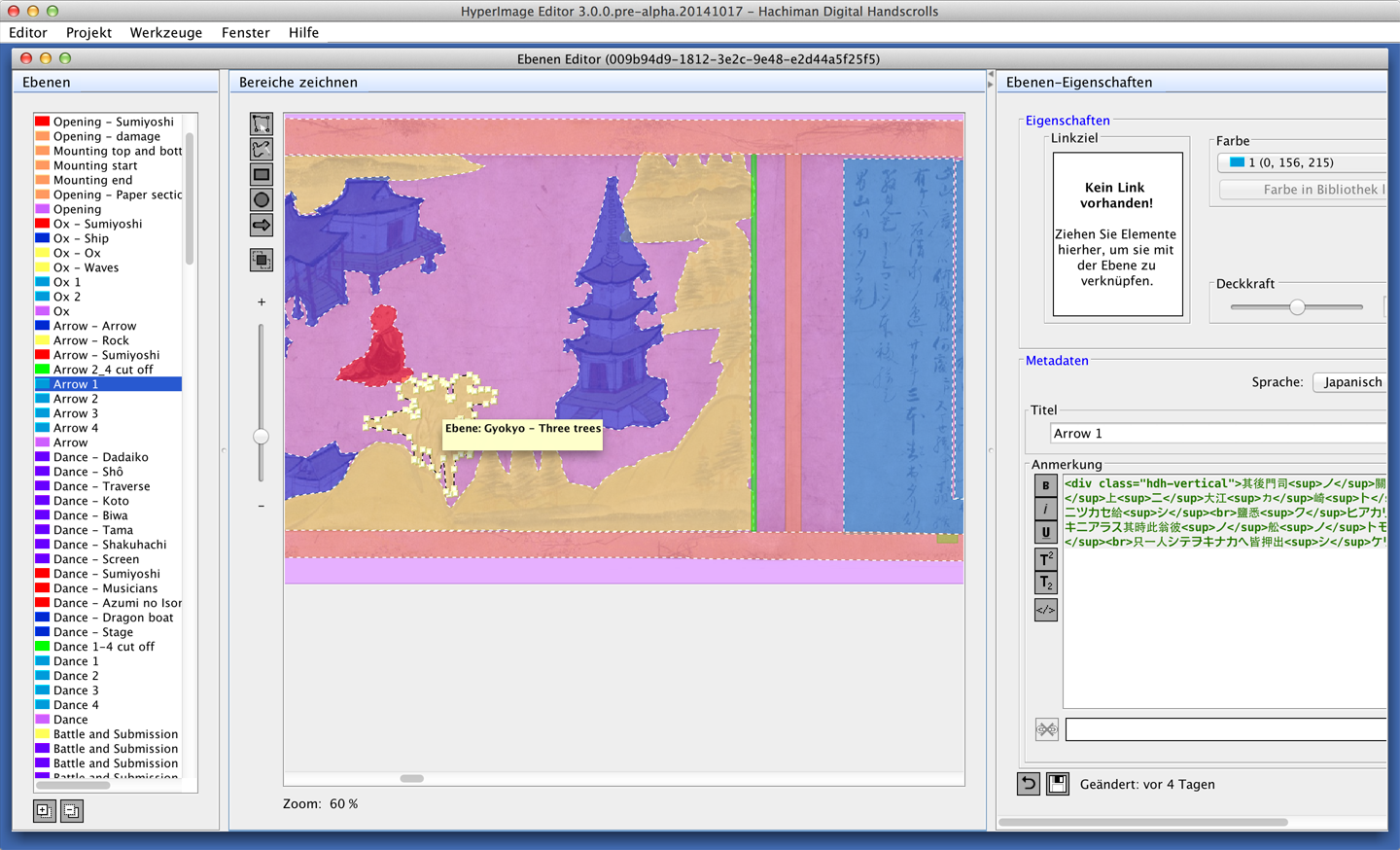Screen dimensions: 1400x850
Task: Click the add new layer icon
Action: tap(44, 810)
